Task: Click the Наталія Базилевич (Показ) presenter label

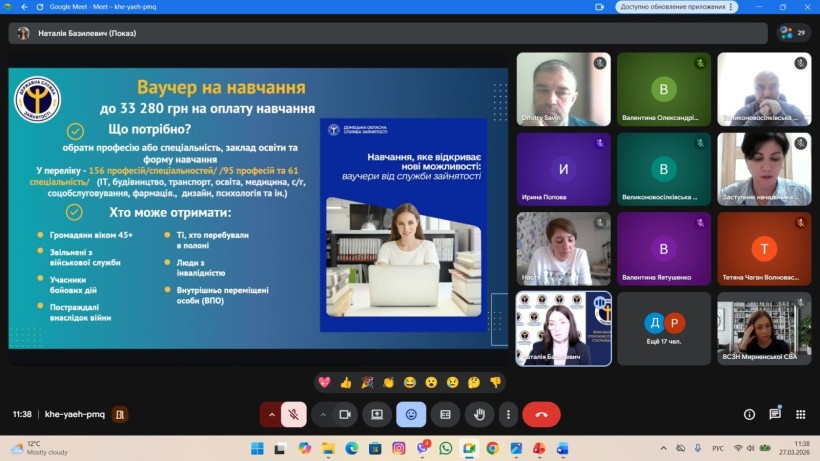Action: tap(87, 33)
